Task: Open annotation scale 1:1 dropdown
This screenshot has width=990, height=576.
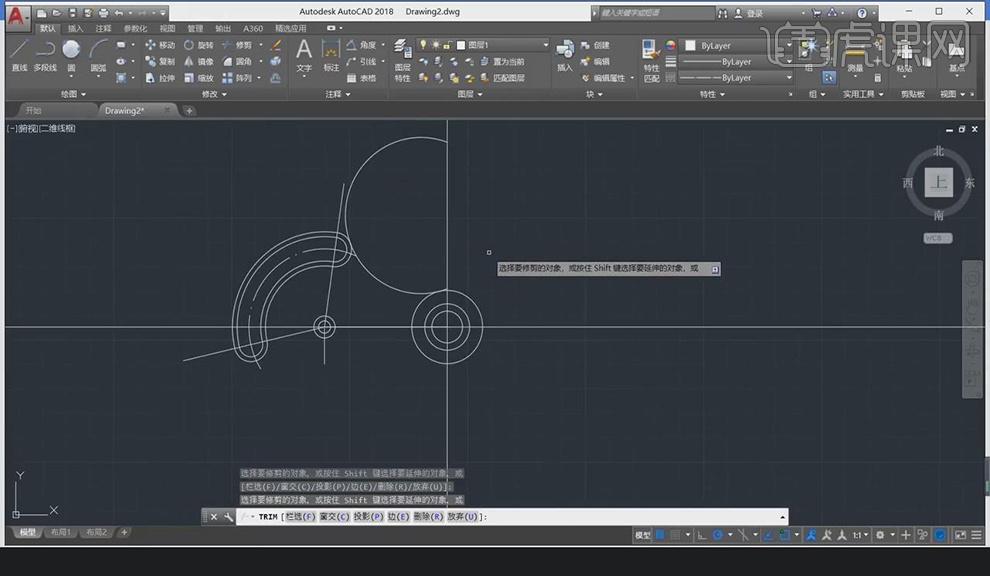Action: (x=861, y=535)
